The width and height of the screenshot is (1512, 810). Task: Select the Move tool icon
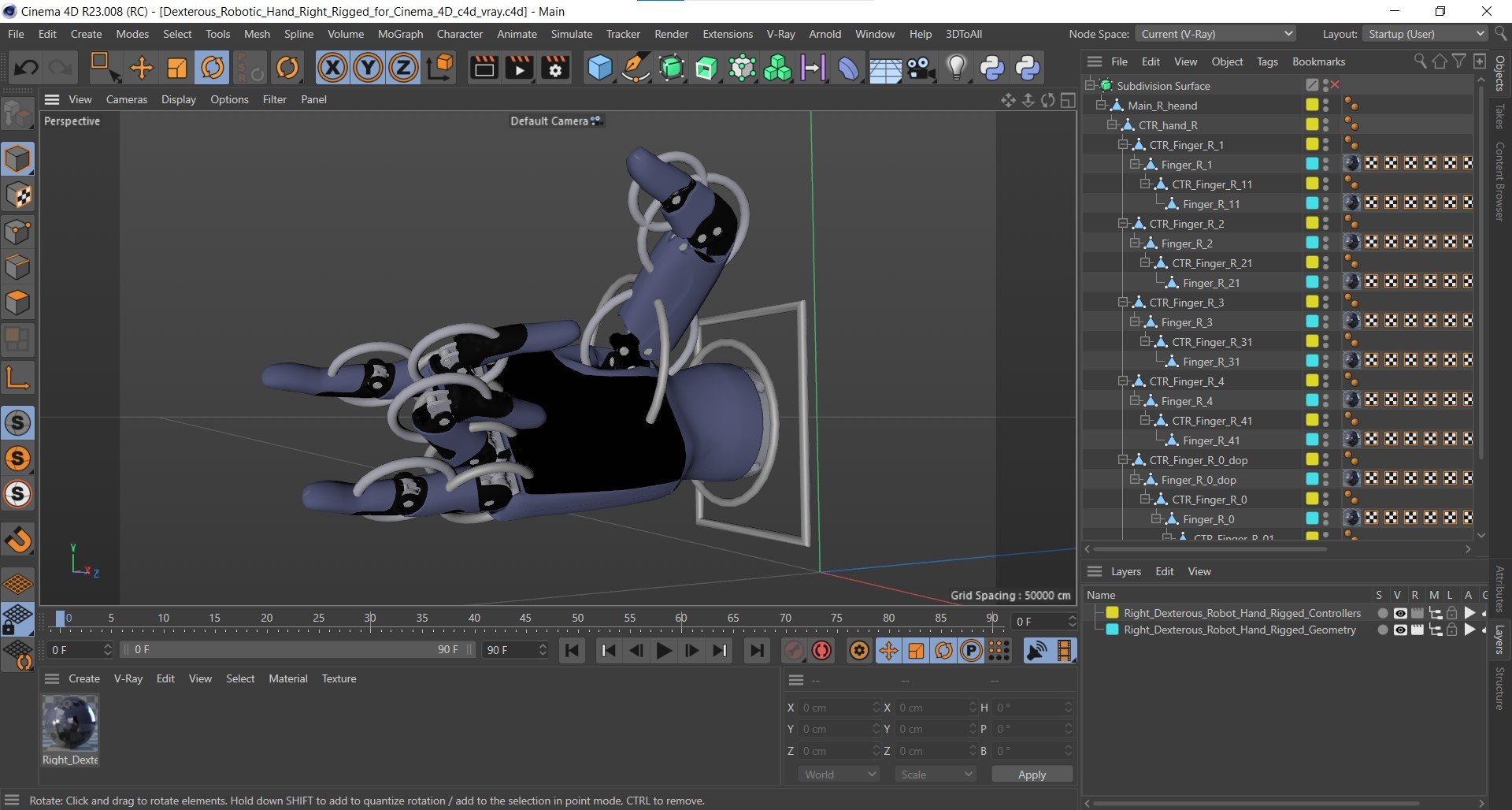click(141, 68)
